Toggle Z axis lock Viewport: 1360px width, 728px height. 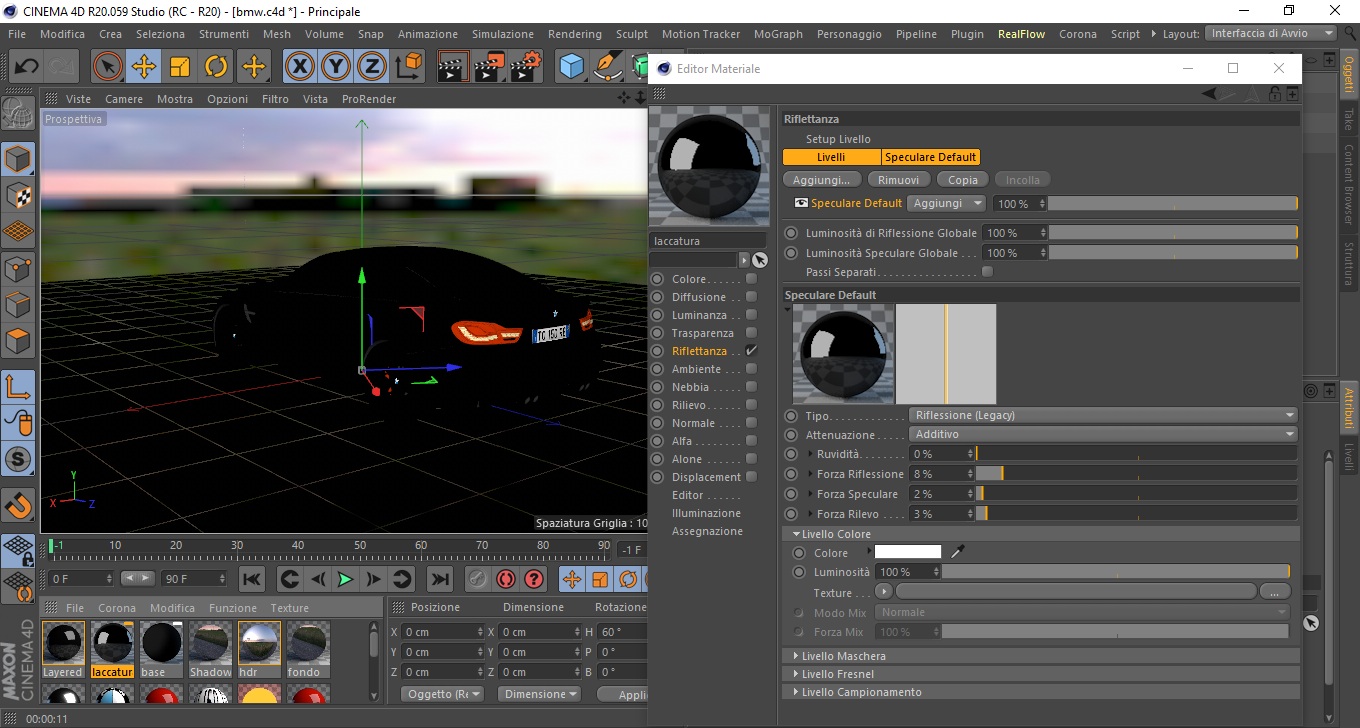click(x=373, y=67)
